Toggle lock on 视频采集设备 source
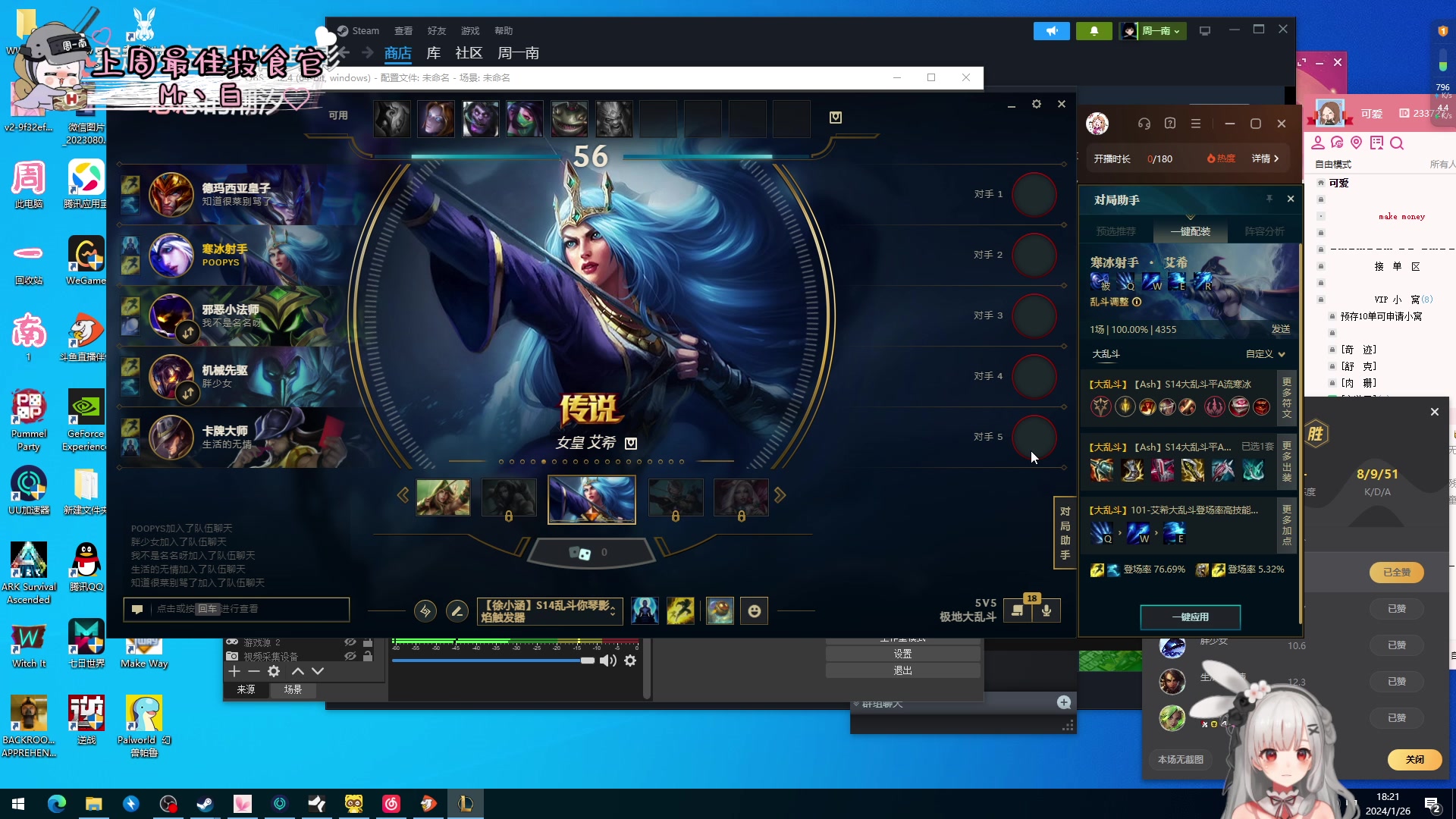 click(x=368, y=656)
